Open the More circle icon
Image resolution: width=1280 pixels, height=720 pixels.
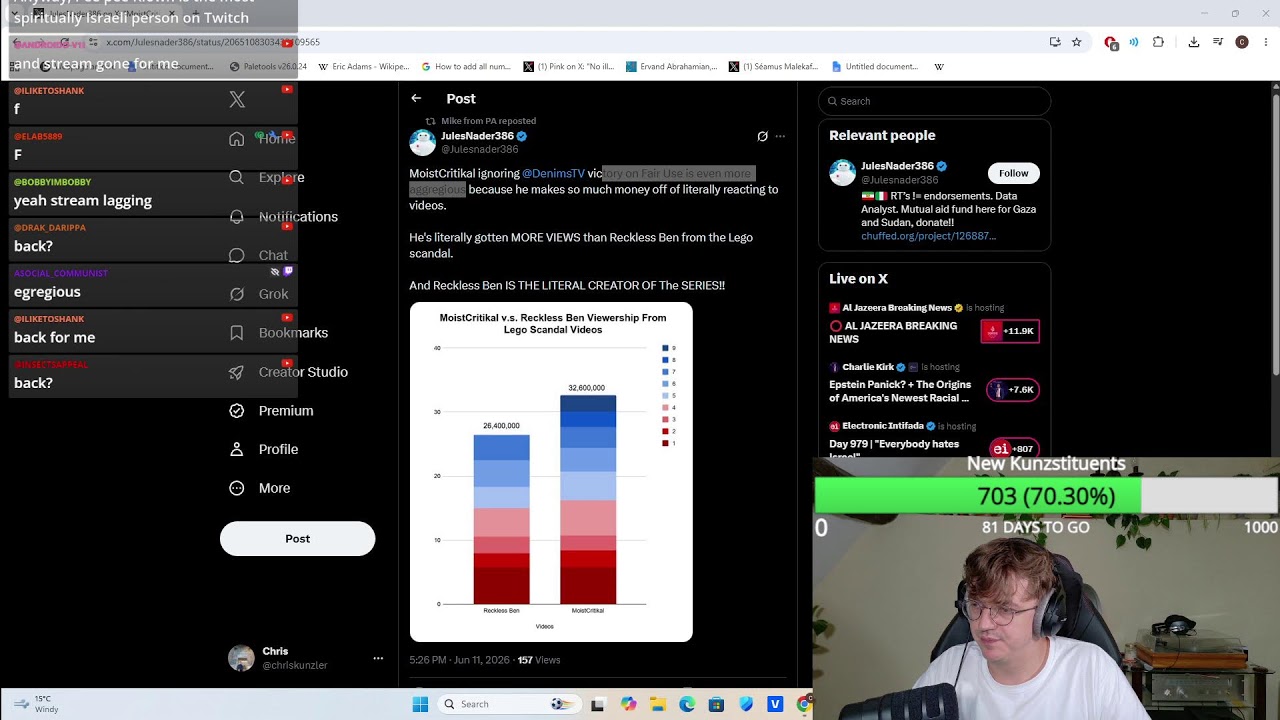pos(236,488)
